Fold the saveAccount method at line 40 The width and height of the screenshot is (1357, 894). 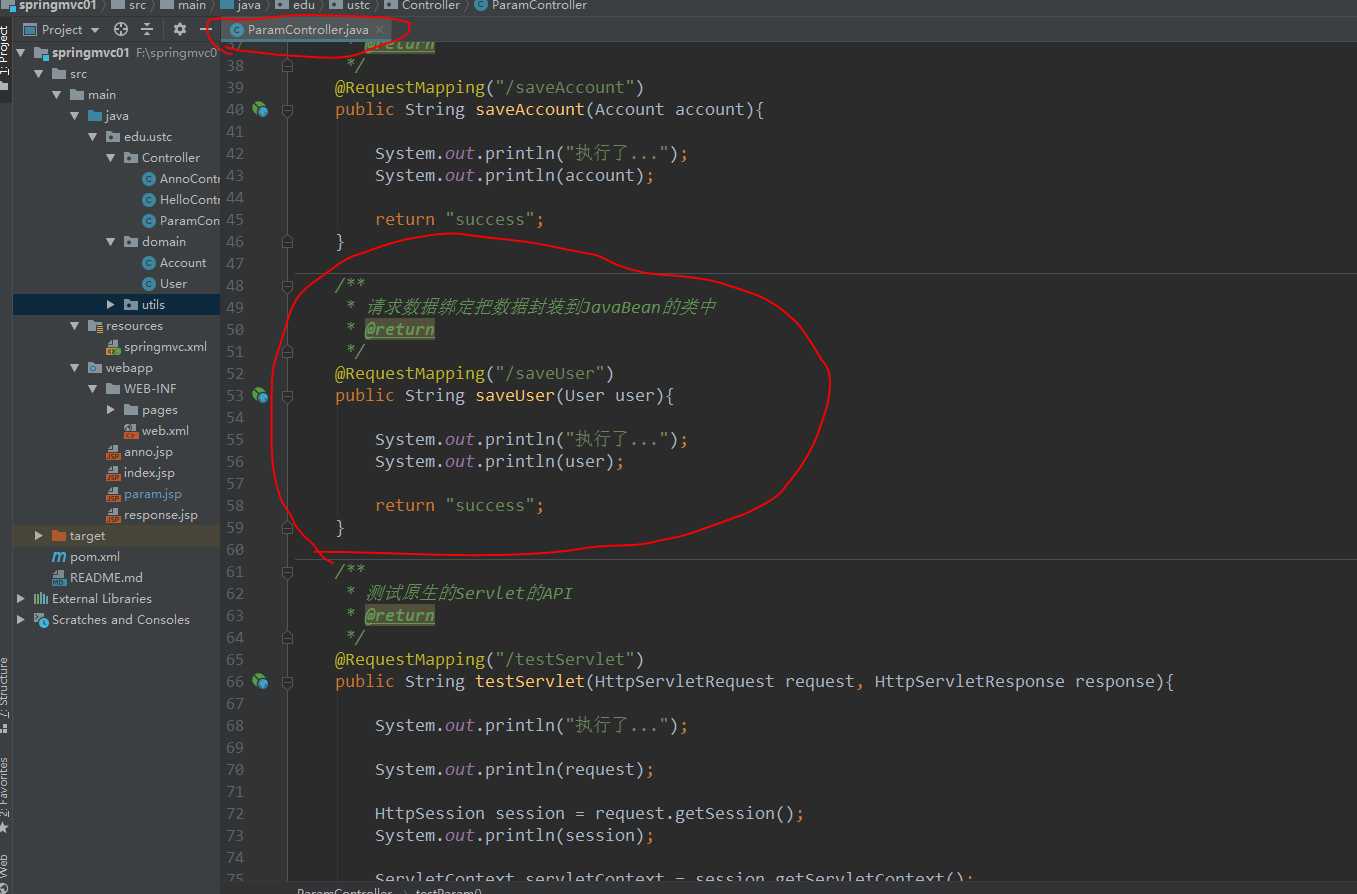pyautogui.click(x=288, y=109)
